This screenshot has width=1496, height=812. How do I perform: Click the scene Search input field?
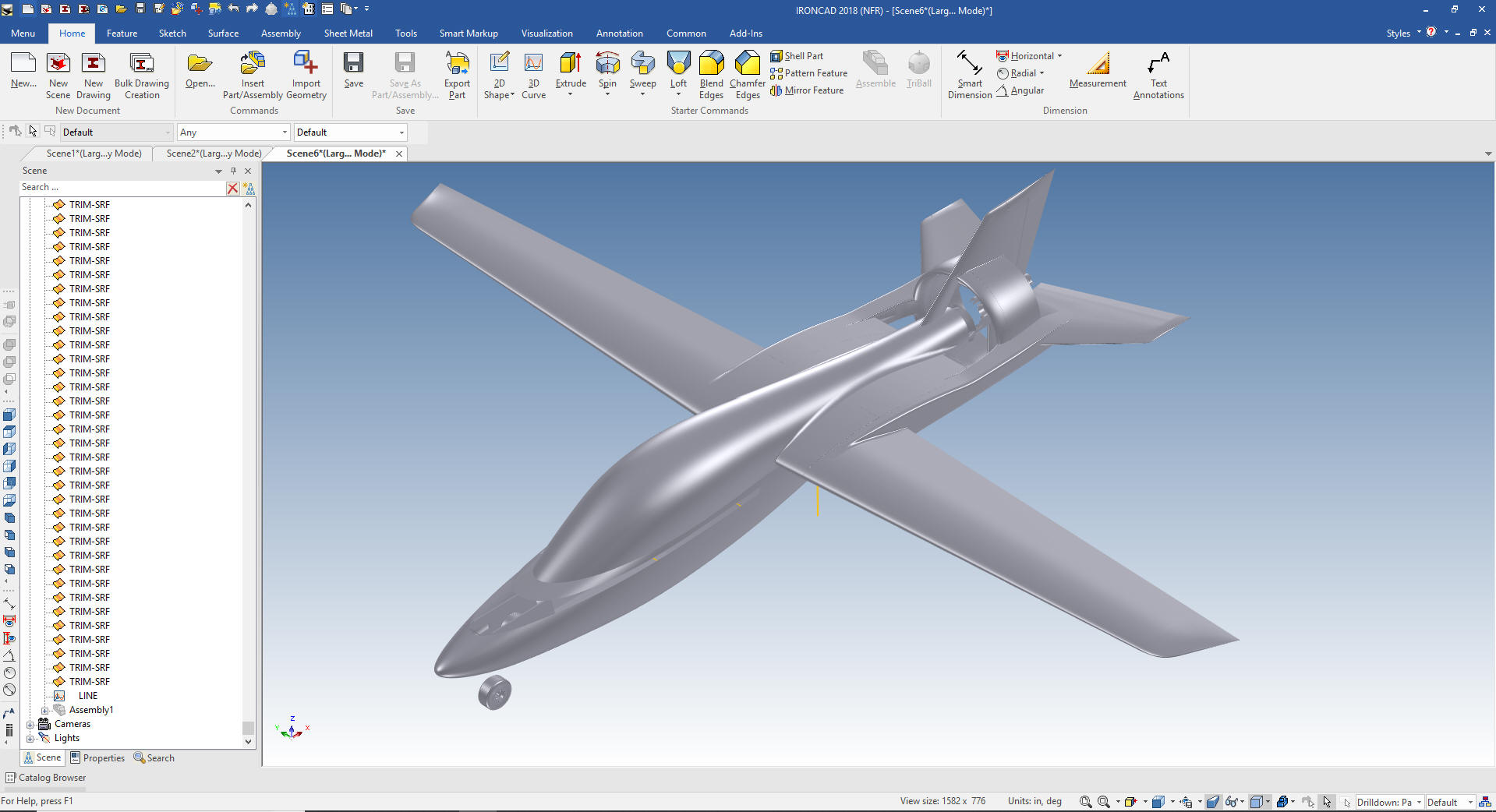121,188
